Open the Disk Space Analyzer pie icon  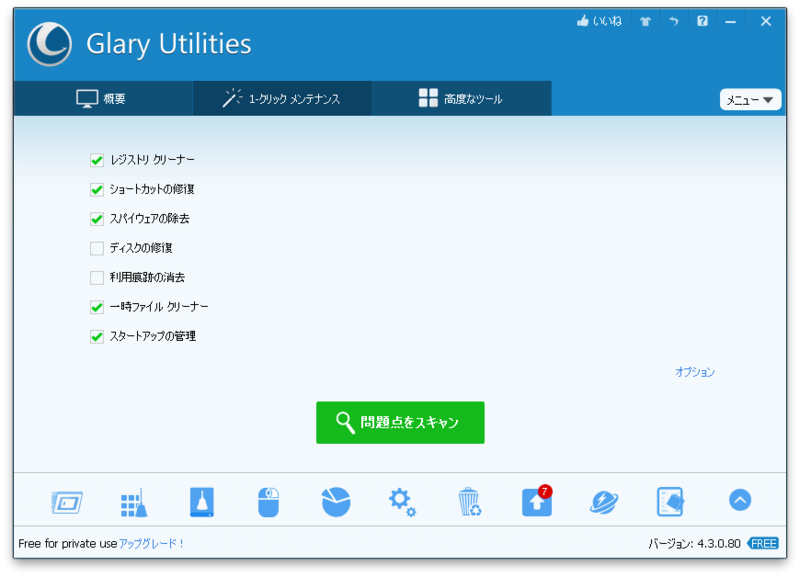(x=336, y=502)
